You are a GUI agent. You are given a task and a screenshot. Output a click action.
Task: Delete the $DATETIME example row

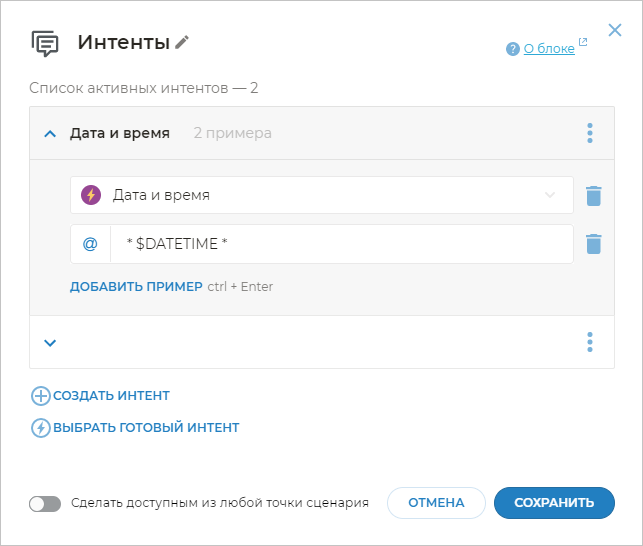(x=594, y=243)
